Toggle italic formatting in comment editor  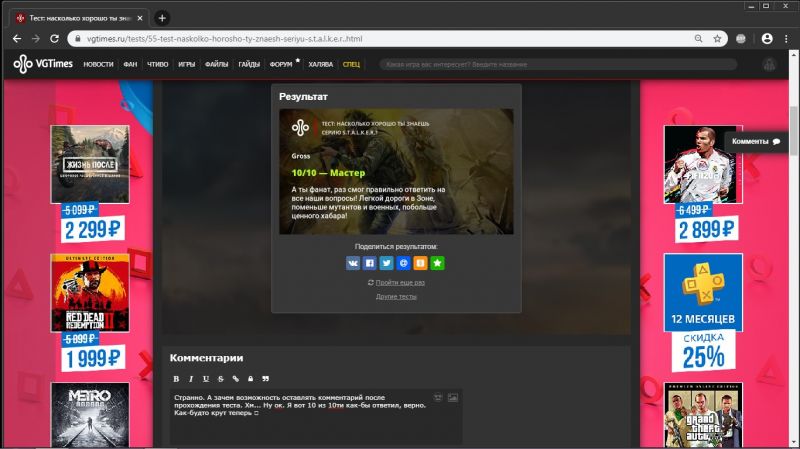[x=191, y=379]
